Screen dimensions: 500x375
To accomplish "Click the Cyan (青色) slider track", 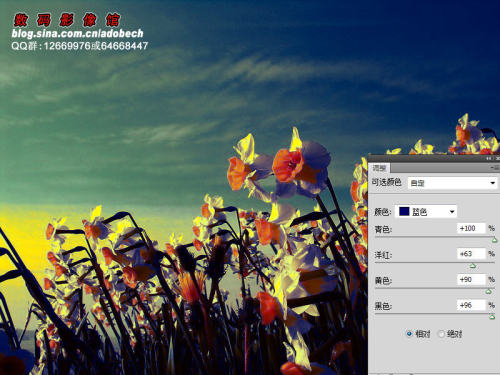I will [x=435, y=237].
